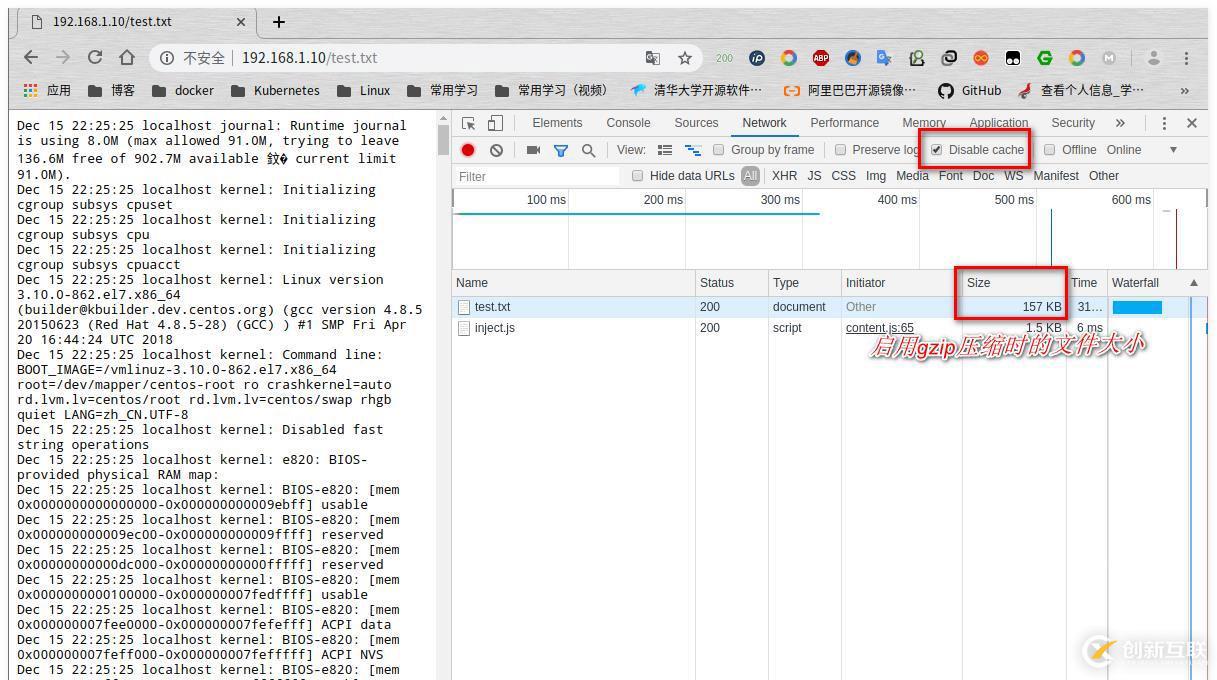Open the green Grammarly G extension
Screen dimensions: 1217x680
point(1045,58)
